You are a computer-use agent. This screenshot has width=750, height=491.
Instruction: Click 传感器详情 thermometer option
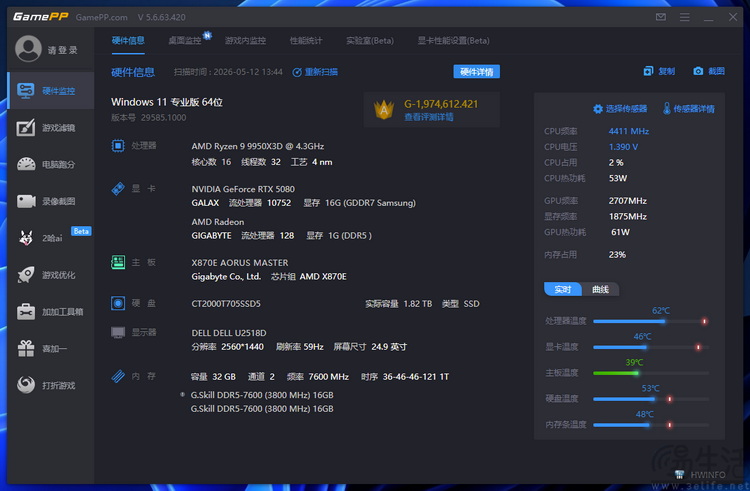click(x=688, y=109)
